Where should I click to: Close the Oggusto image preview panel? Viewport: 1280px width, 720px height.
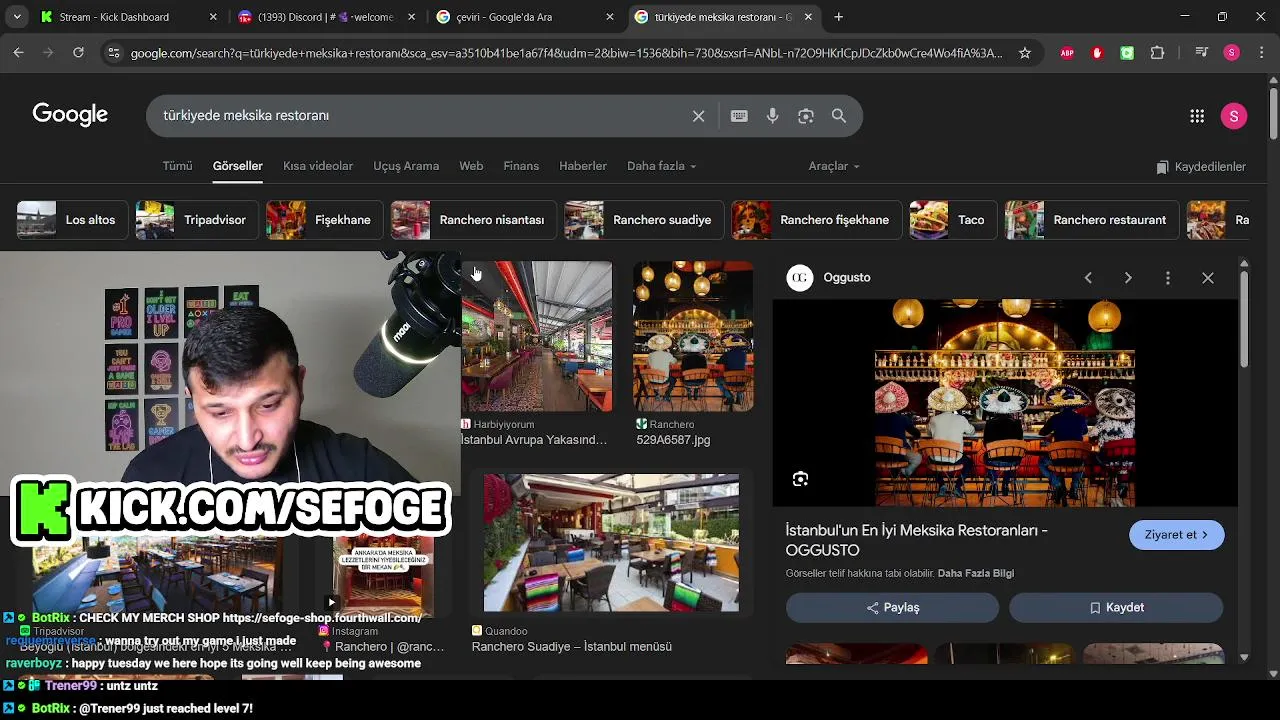point(1208,278)
